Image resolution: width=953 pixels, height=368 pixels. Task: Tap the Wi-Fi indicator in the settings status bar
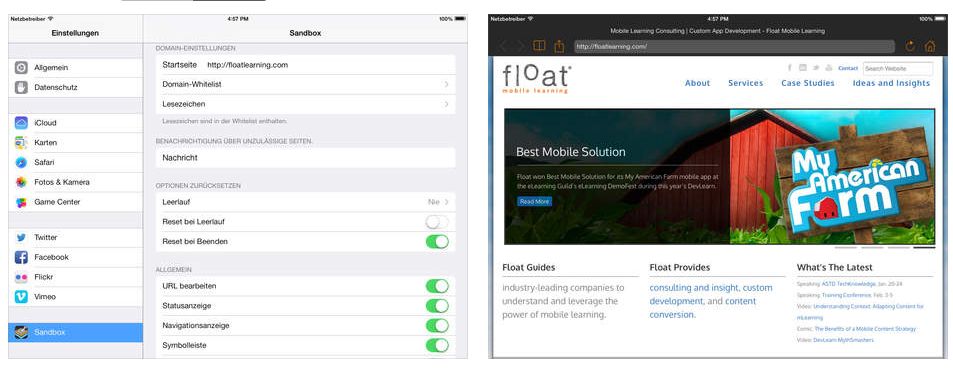pyautogui.click(x=50, y=19)
